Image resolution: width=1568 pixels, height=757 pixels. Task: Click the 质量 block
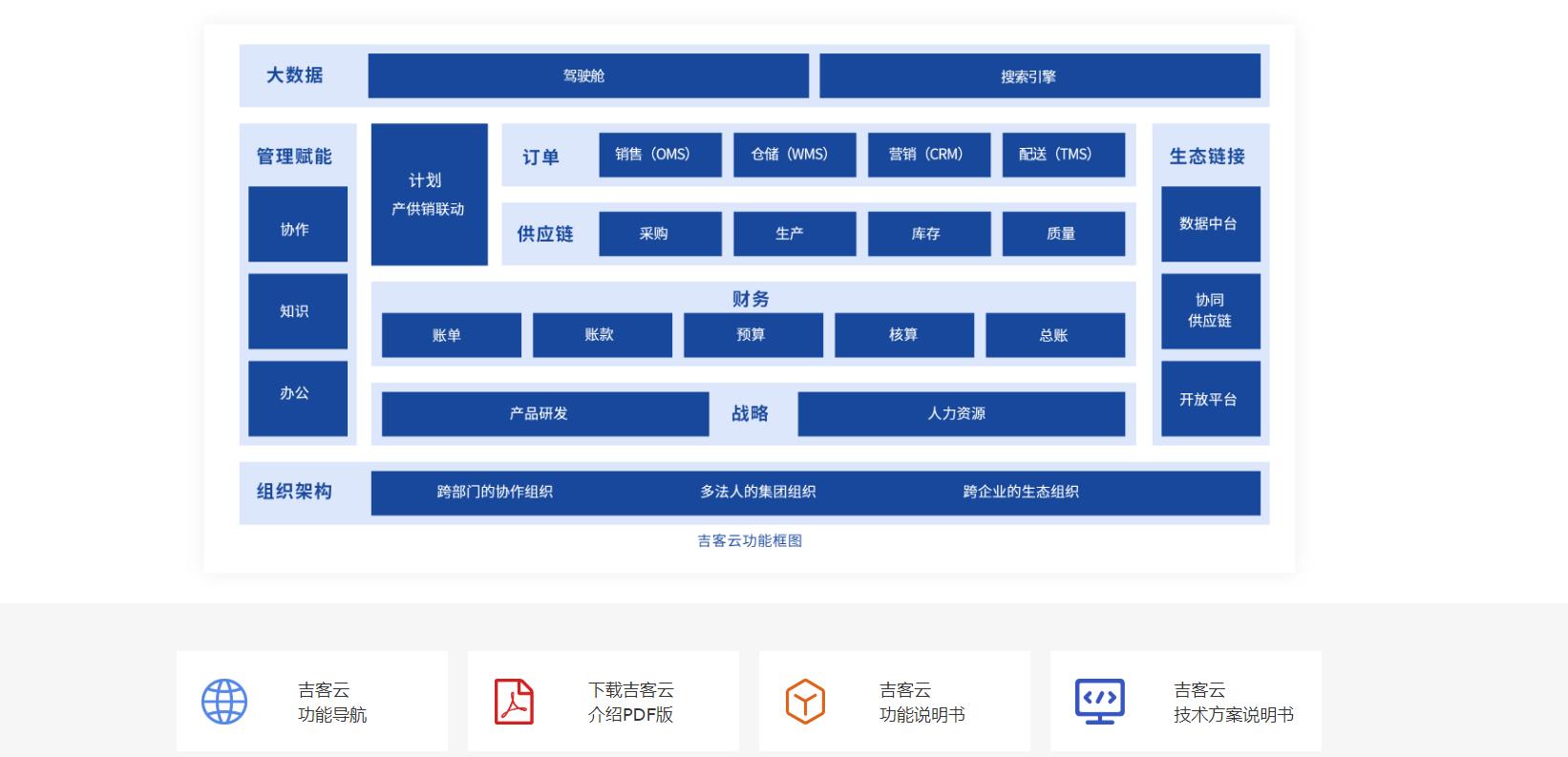coord(1064,234)
